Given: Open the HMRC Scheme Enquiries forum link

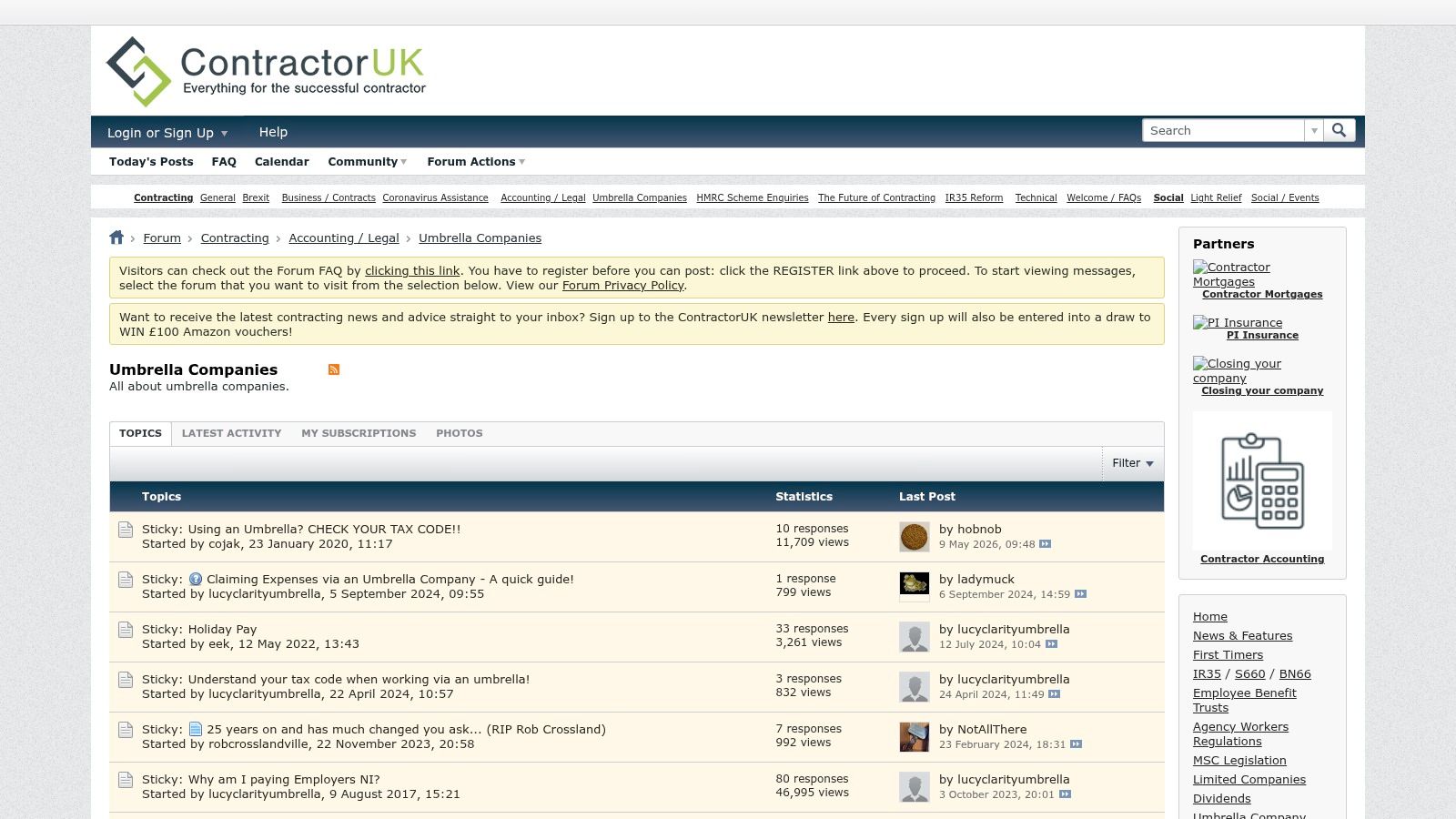Looking at the screenshot, I should tap(752, 198).
